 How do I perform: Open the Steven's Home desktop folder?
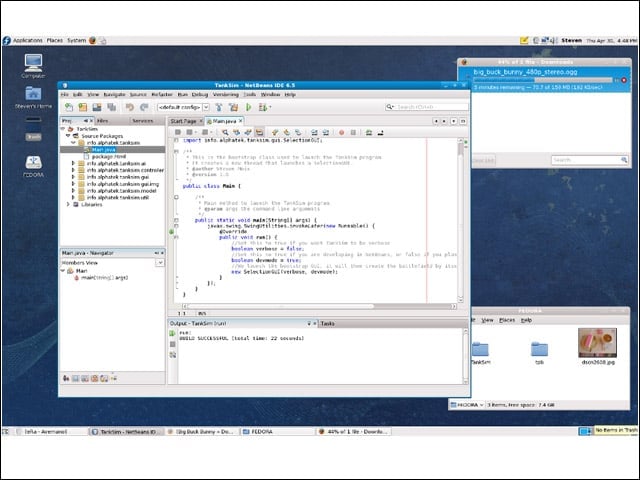33,97
